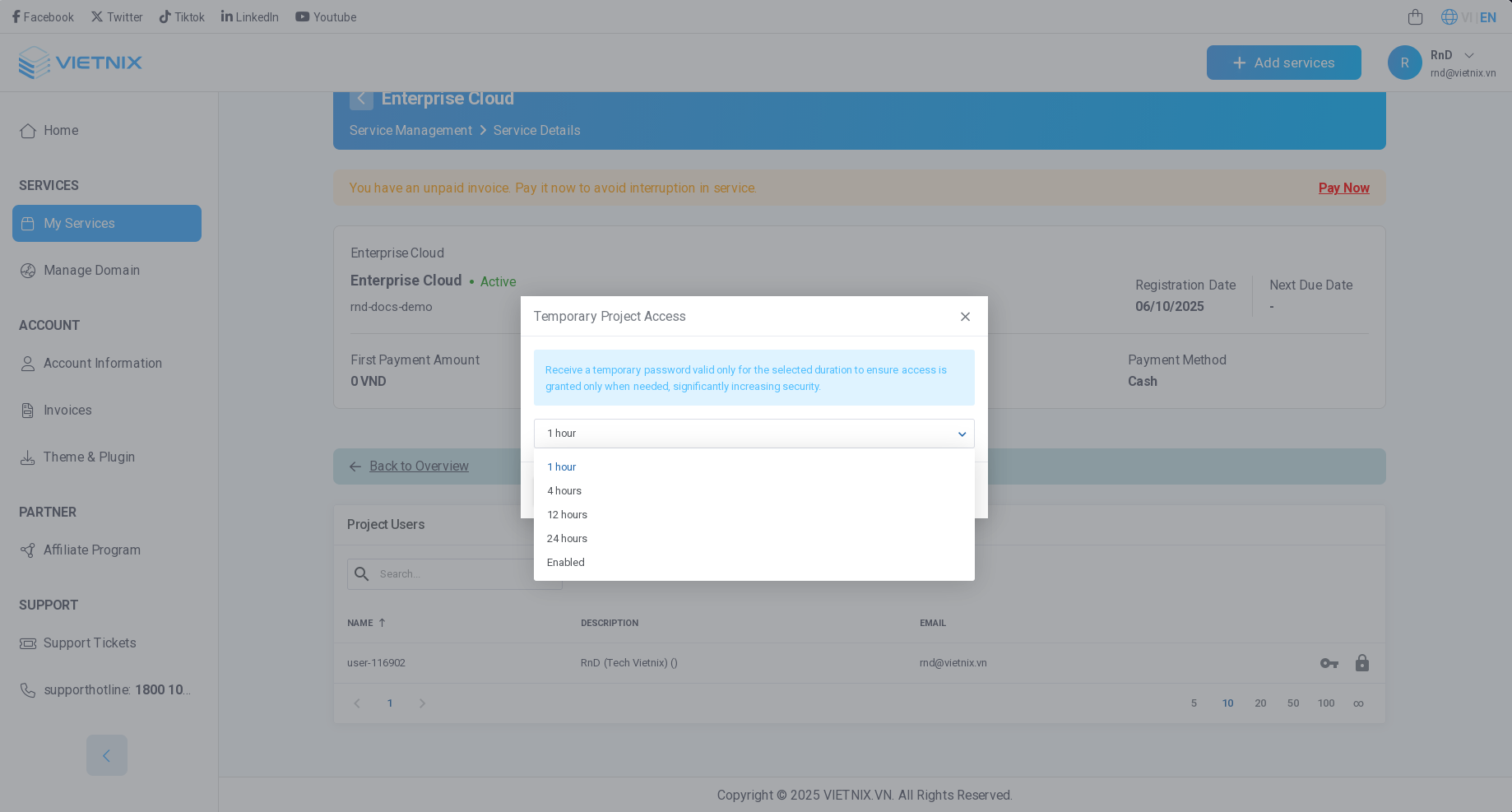This screenshot has width=1512, height=812.
Task: Select the key icon for user-116902
Action: click(x=1329, y=662)
